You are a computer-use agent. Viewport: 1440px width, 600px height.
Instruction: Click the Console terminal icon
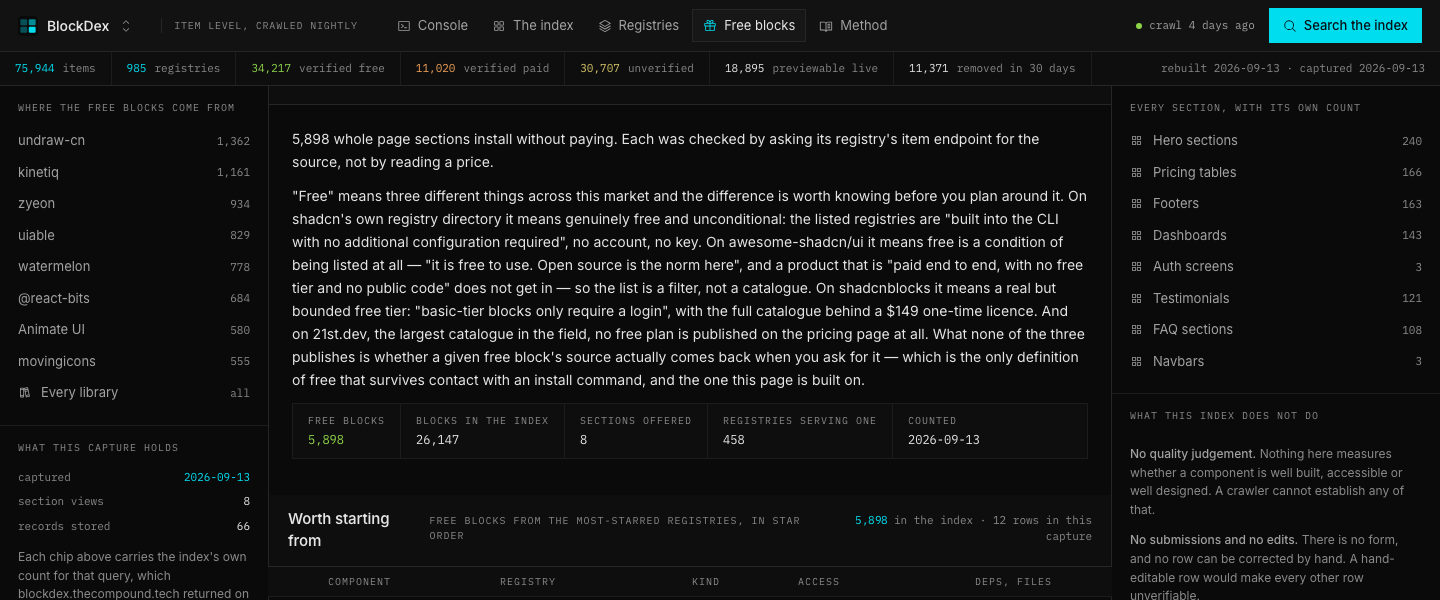click(403, 26)
